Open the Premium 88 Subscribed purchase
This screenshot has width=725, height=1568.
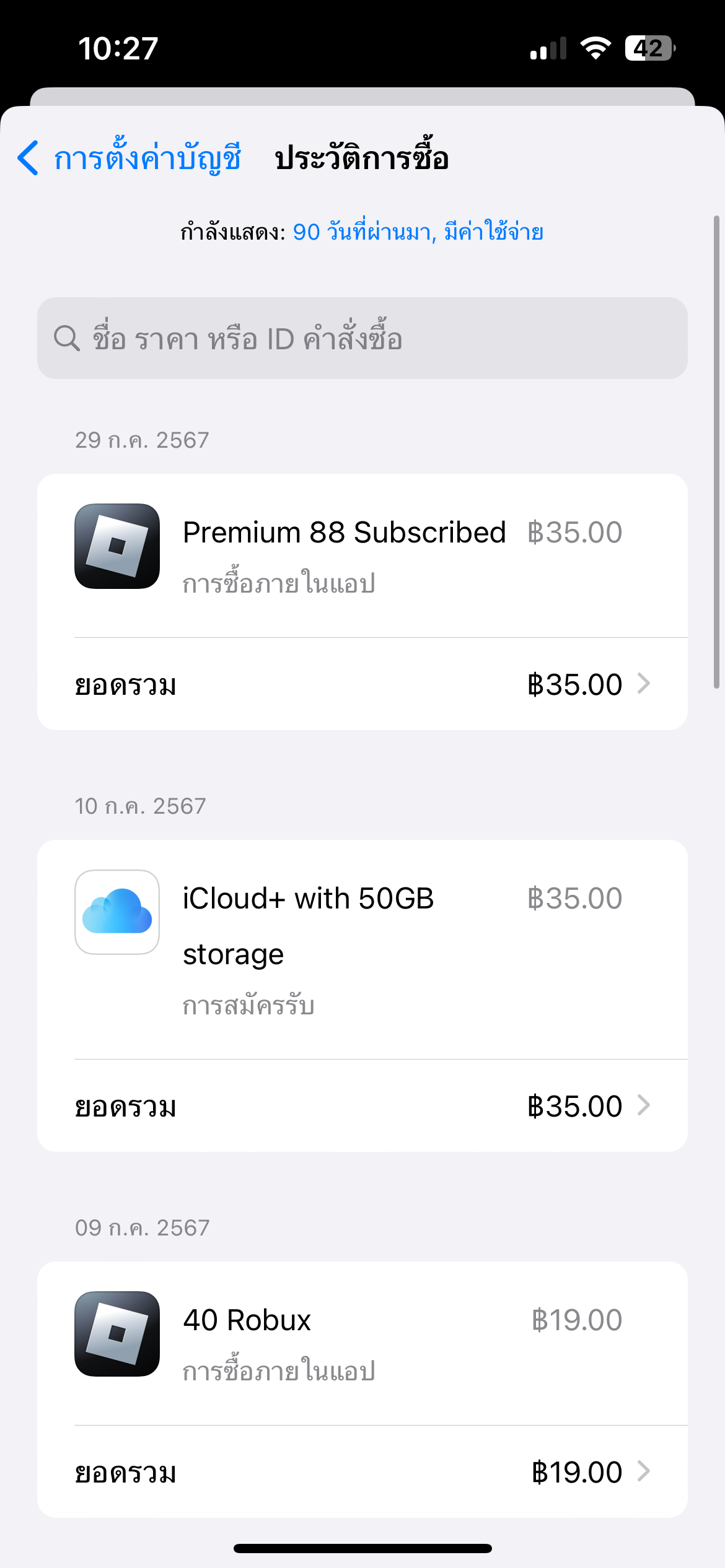click(x=344, y=533)
